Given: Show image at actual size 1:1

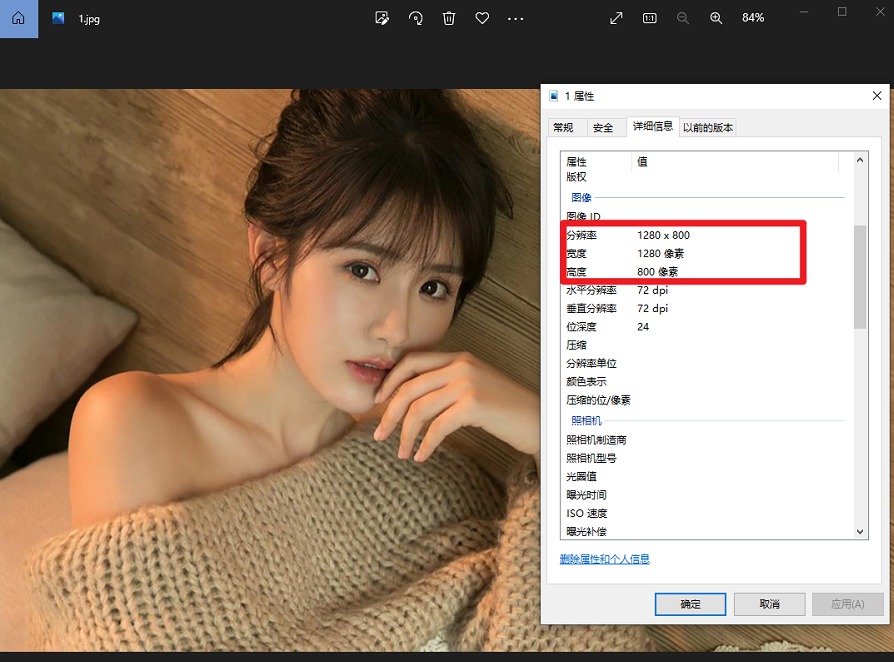Looking at the screenshot, I should [649, 18].
